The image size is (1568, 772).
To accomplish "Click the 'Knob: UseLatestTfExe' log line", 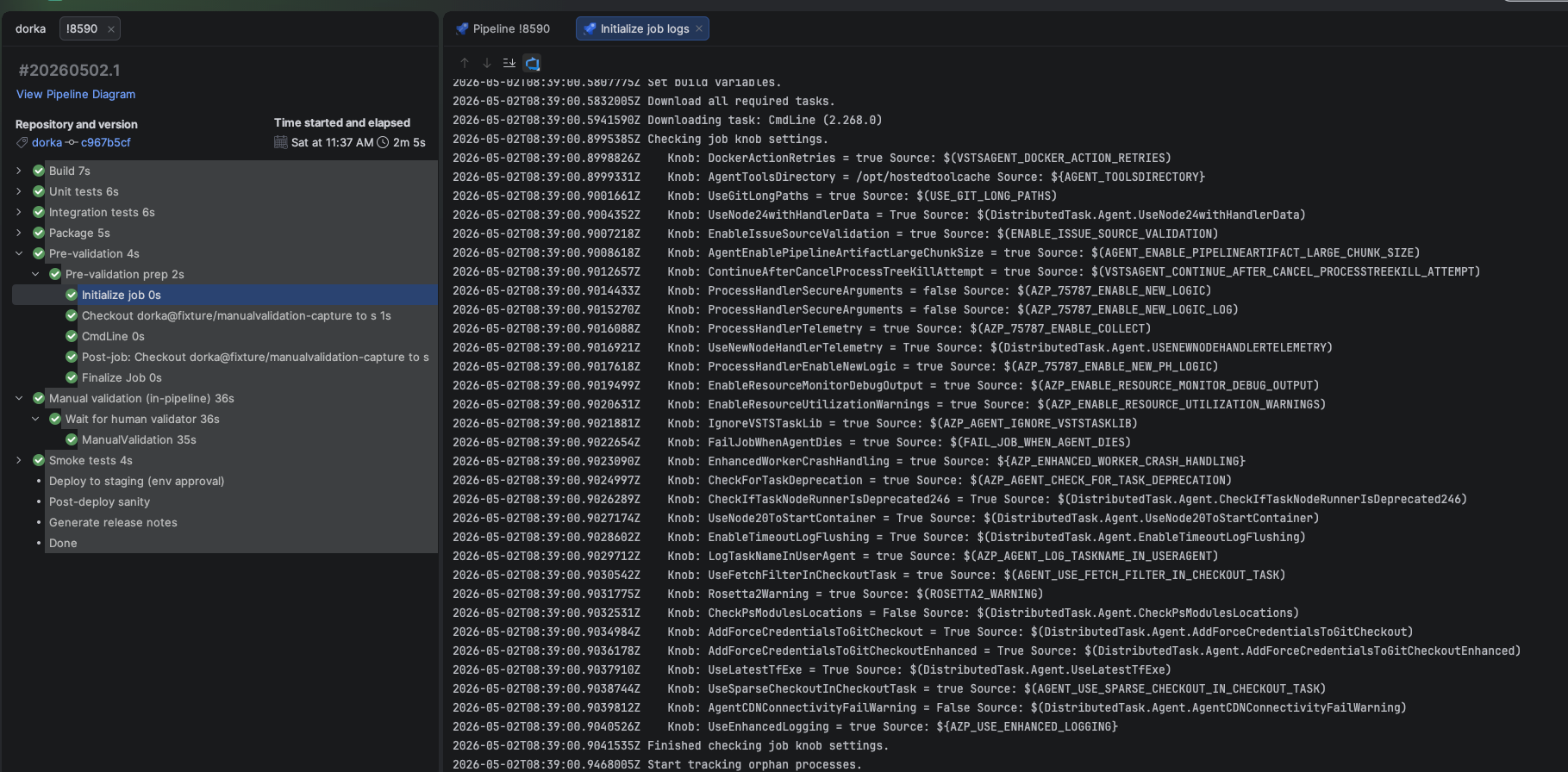I will [x=812, y=669].
